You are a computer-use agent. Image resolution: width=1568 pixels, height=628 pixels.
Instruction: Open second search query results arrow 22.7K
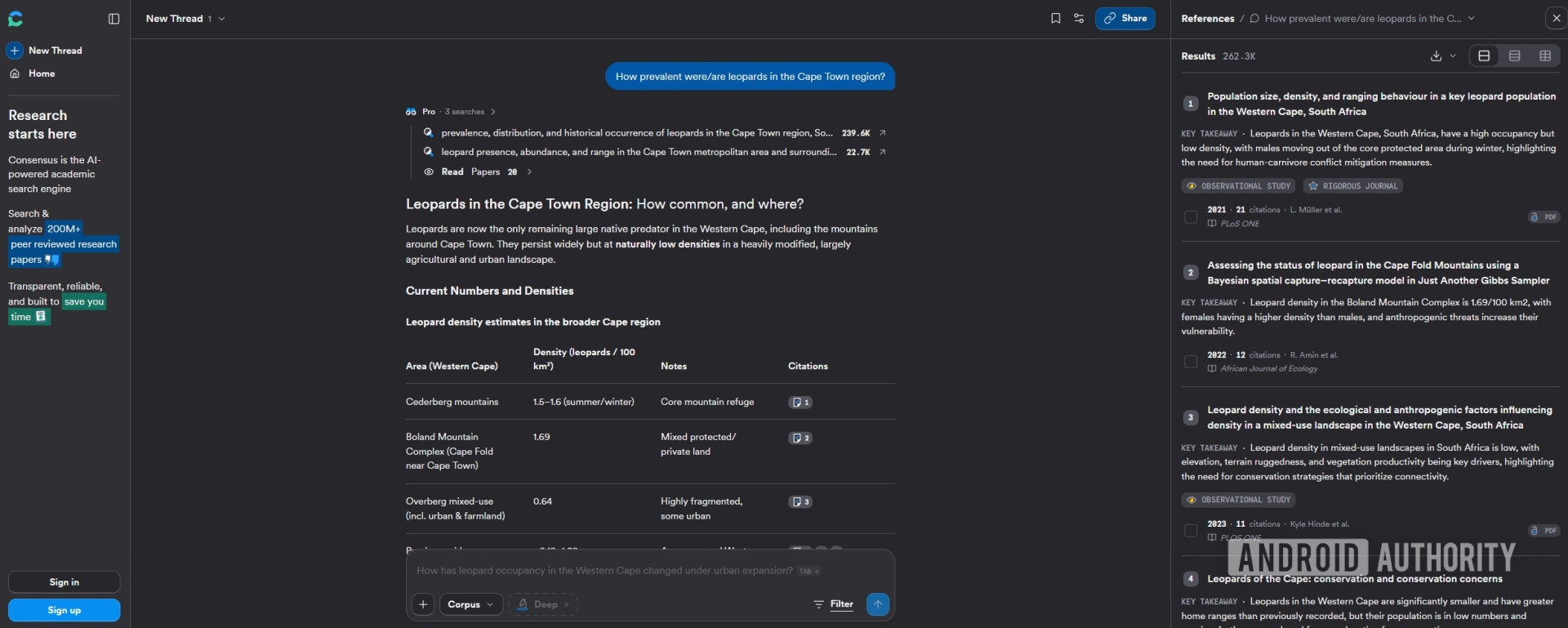882,152
